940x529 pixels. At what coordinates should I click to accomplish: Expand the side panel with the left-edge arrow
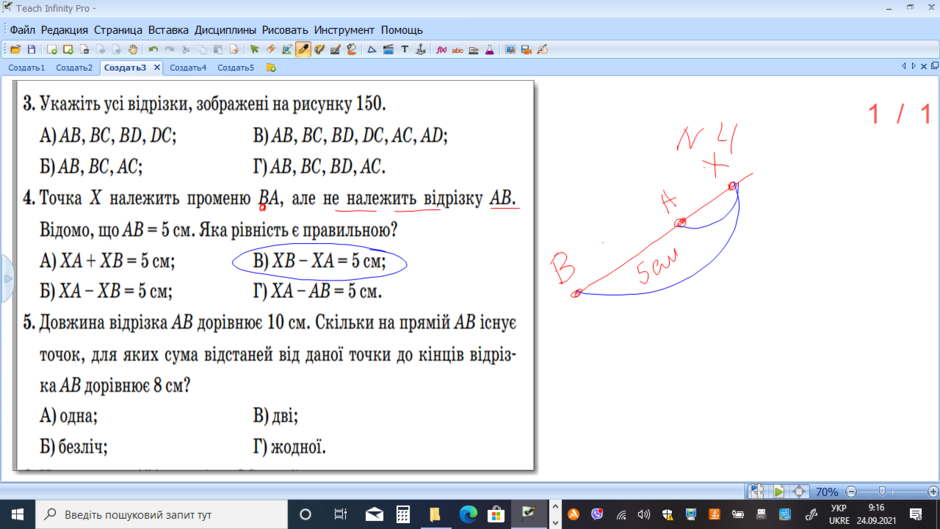point(7,279)
